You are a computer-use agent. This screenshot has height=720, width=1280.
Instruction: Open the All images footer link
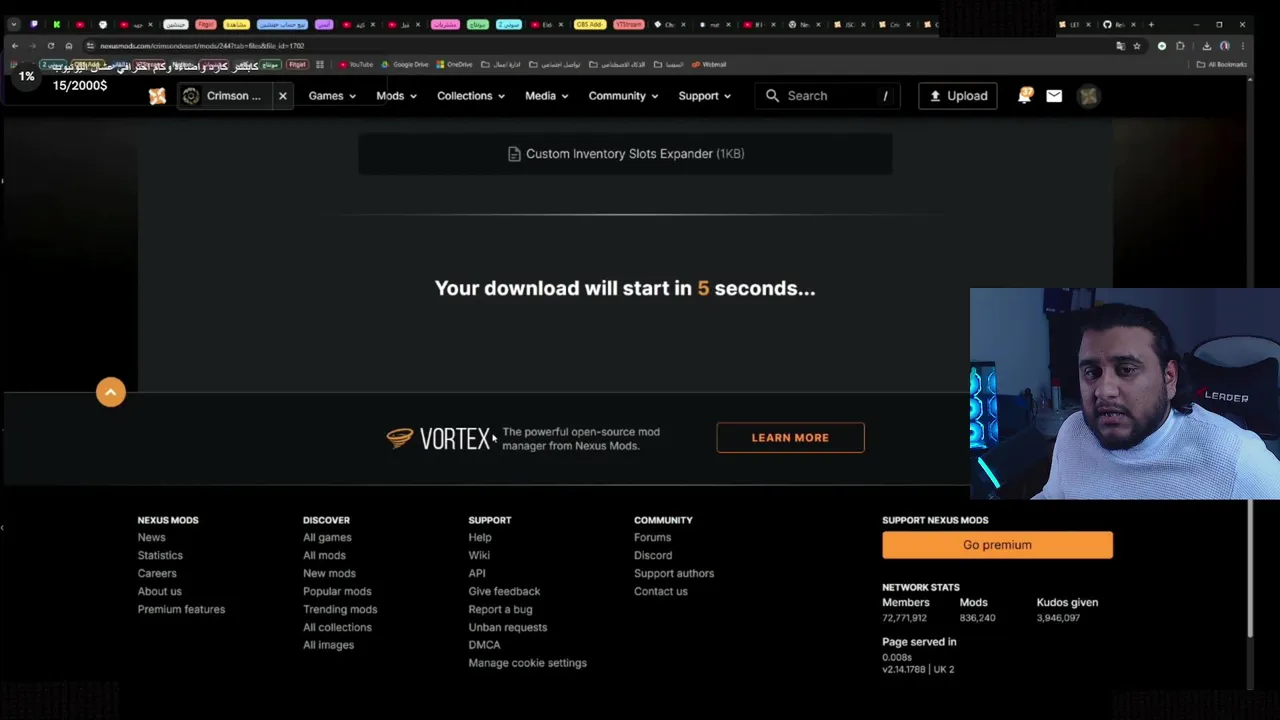(328, 646)
